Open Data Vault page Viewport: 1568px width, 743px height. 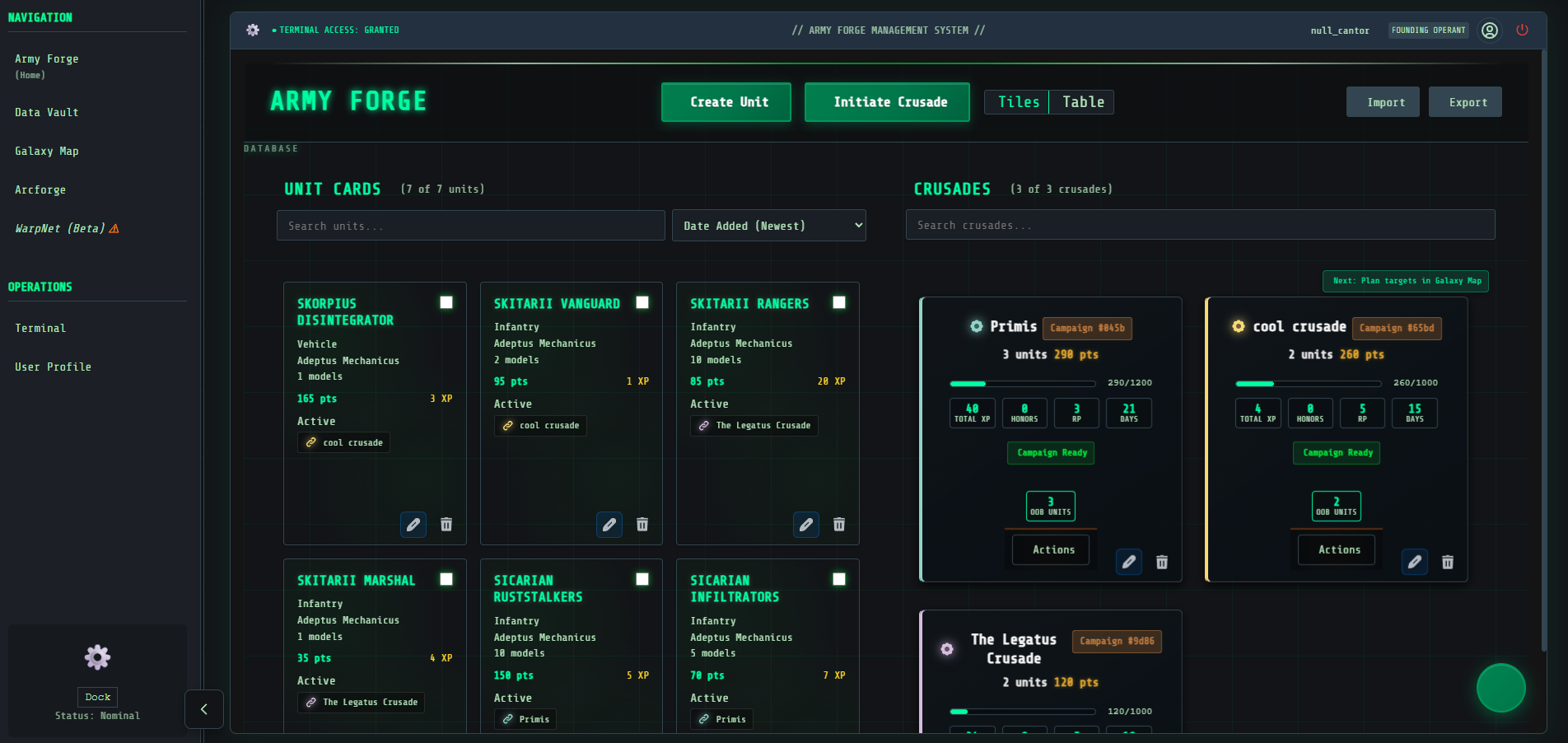[47, 113]
